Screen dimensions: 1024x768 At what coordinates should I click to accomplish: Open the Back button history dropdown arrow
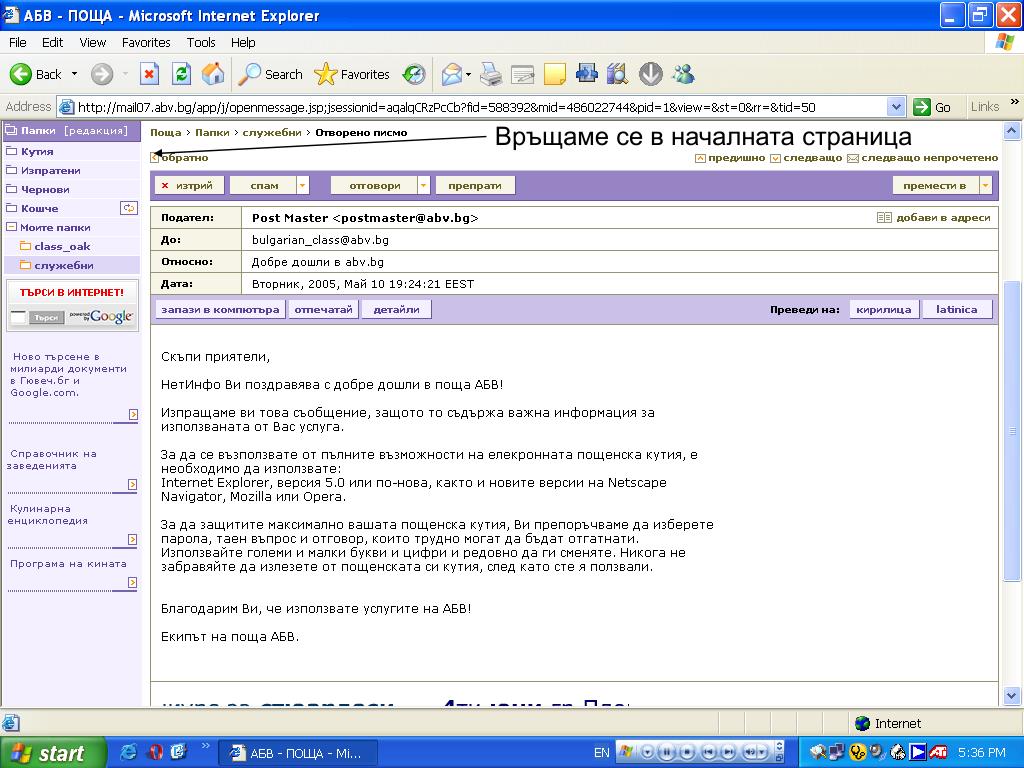point(74,74)
